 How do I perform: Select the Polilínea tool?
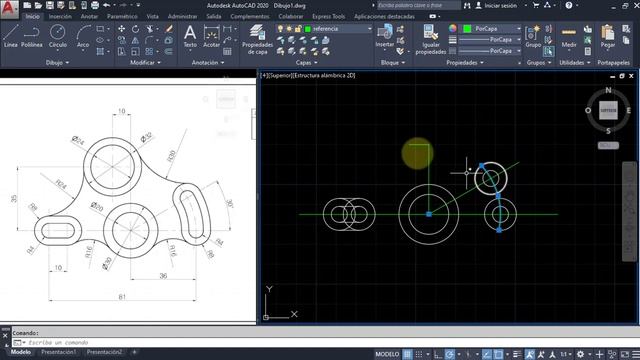[31, 36]
